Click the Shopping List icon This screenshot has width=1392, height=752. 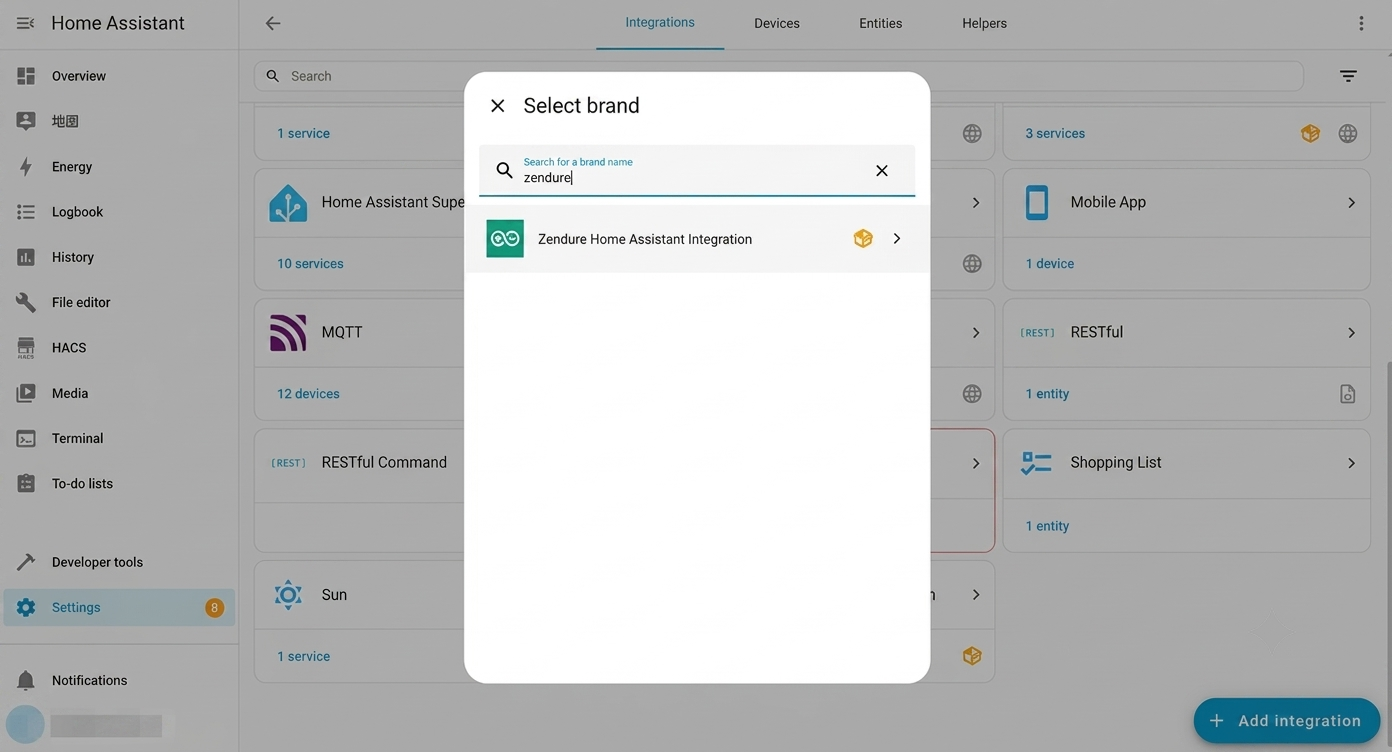pos(1036,463)
